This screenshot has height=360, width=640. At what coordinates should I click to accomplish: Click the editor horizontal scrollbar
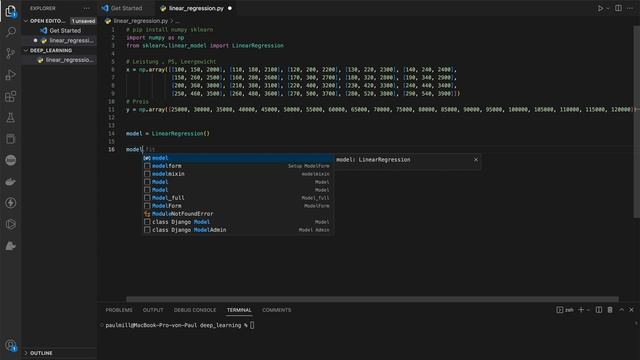coord(372,299)
